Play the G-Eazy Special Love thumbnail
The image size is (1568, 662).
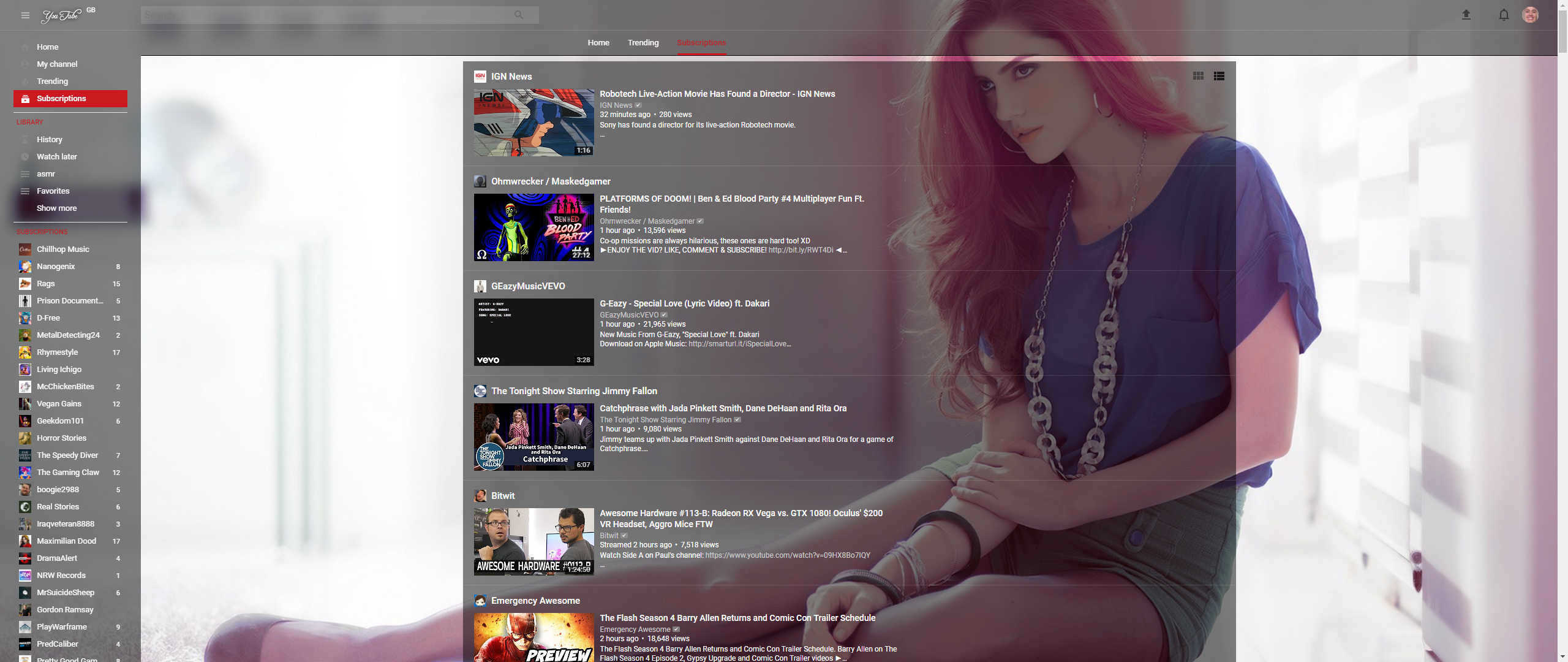(x=533, y=332)
